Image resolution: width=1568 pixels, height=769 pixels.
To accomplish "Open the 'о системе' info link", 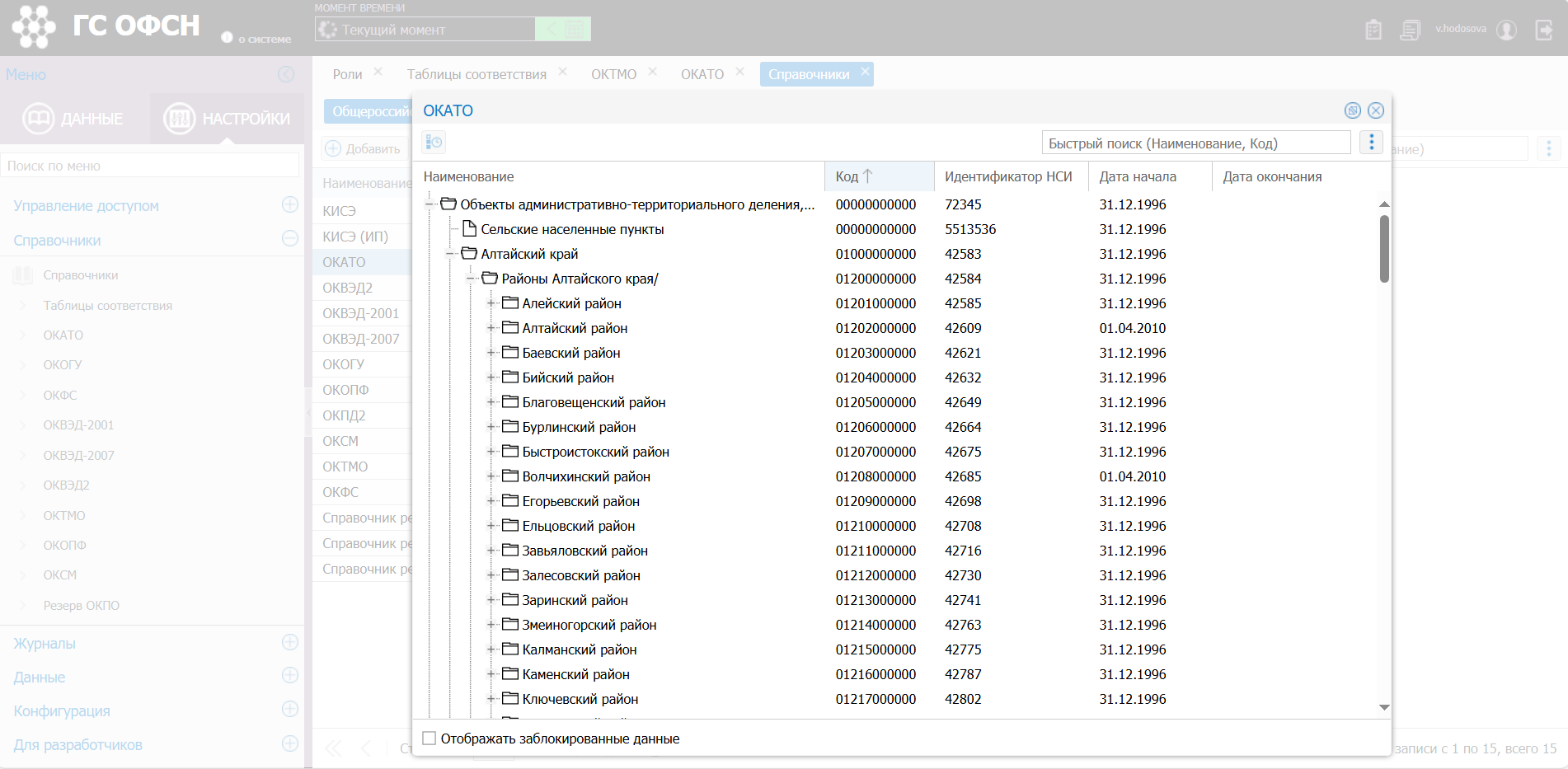I will pos(256,38).
